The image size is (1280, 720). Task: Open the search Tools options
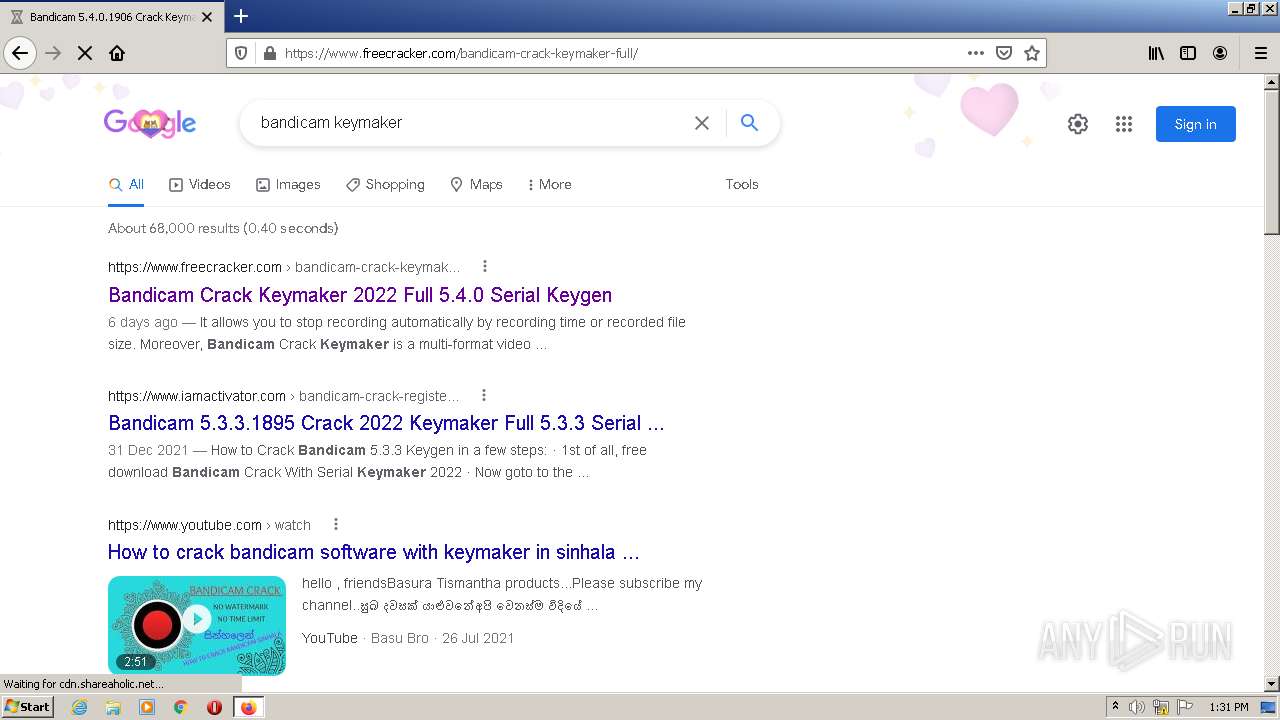click(x=742, y=184)
